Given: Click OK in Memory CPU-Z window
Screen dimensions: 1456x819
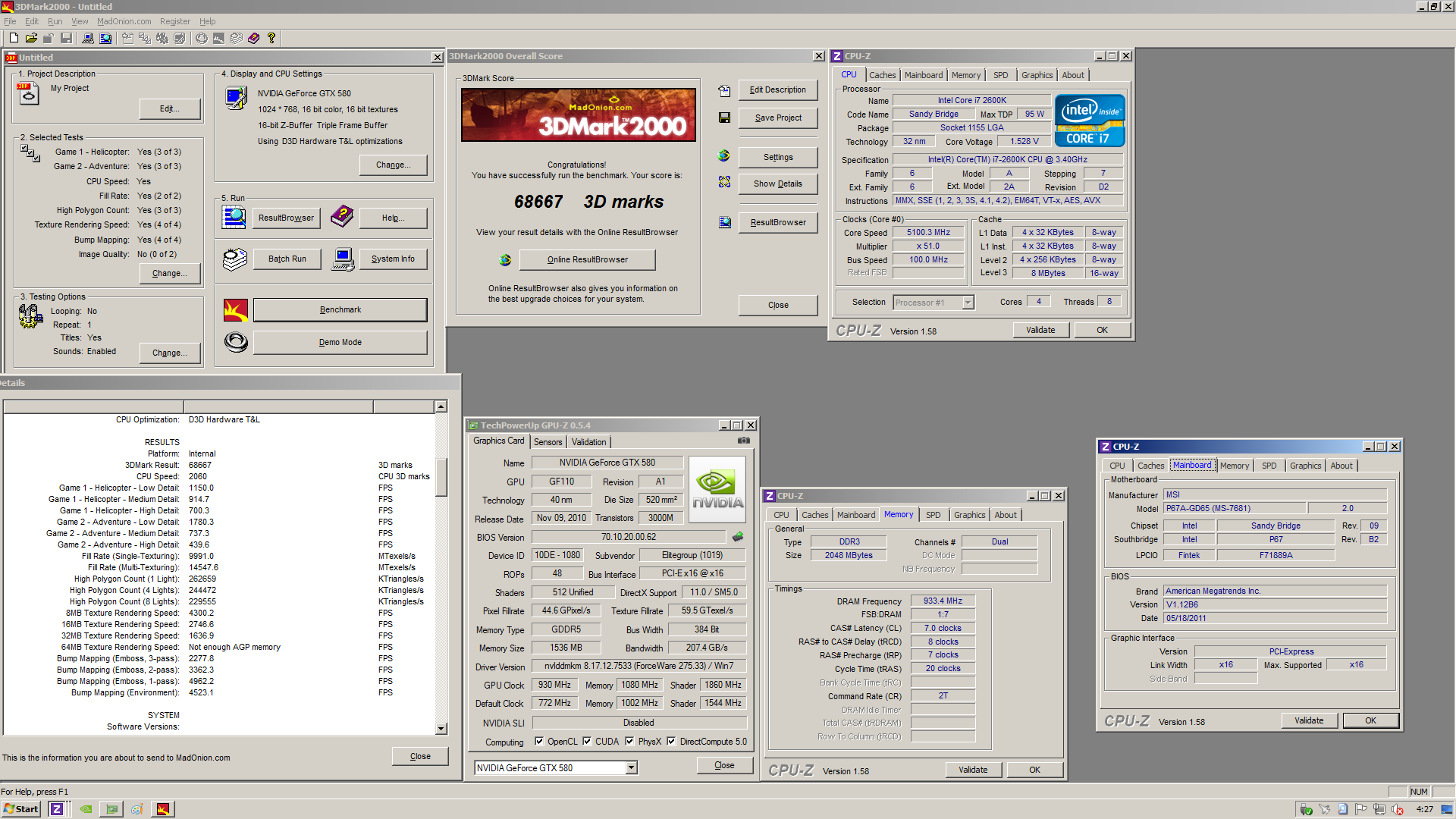Looking at the screenshot, I should pos(1034,770).
